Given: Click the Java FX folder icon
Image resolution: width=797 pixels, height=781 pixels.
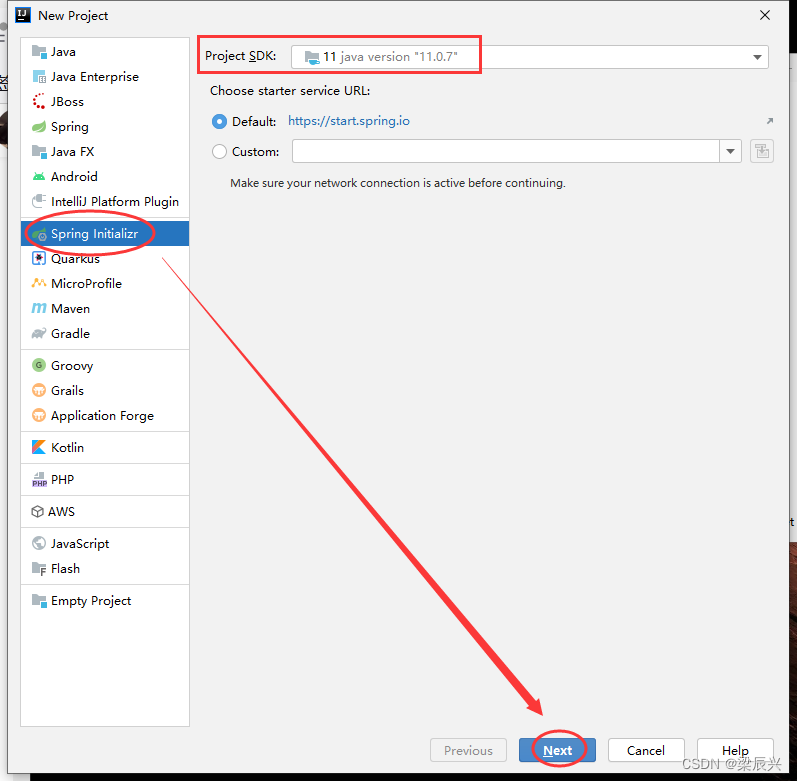Looking at the screenshot, I should coord(39,151).
